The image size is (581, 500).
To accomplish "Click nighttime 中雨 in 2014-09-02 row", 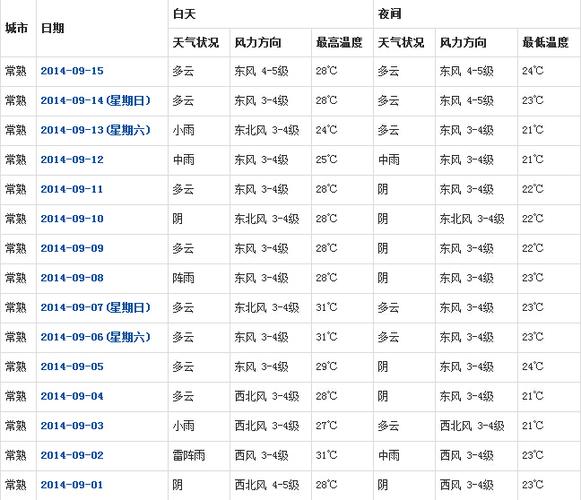I will tap(389, 456).
